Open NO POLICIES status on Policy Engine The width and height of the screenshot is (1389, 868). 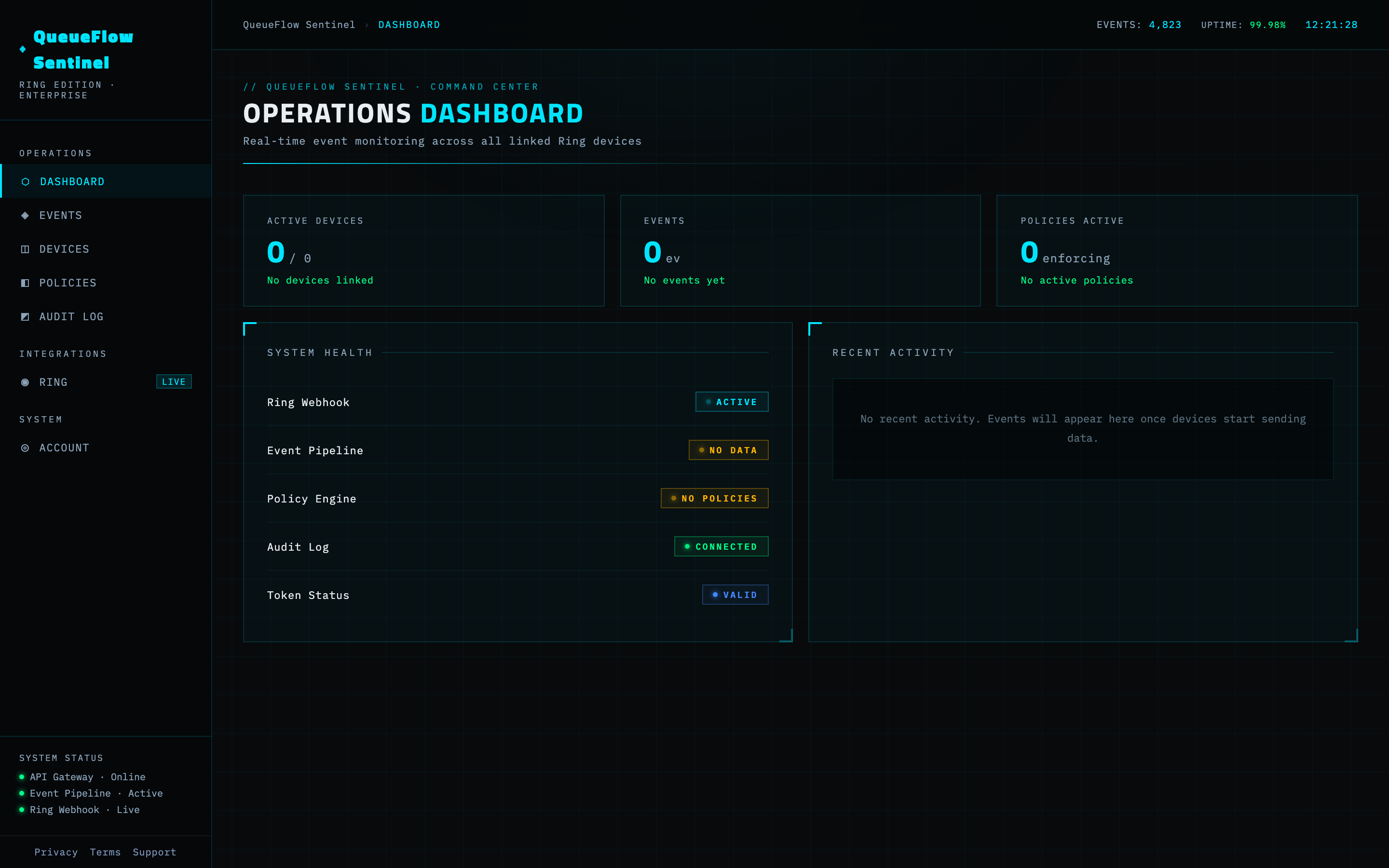click(715, 498)
